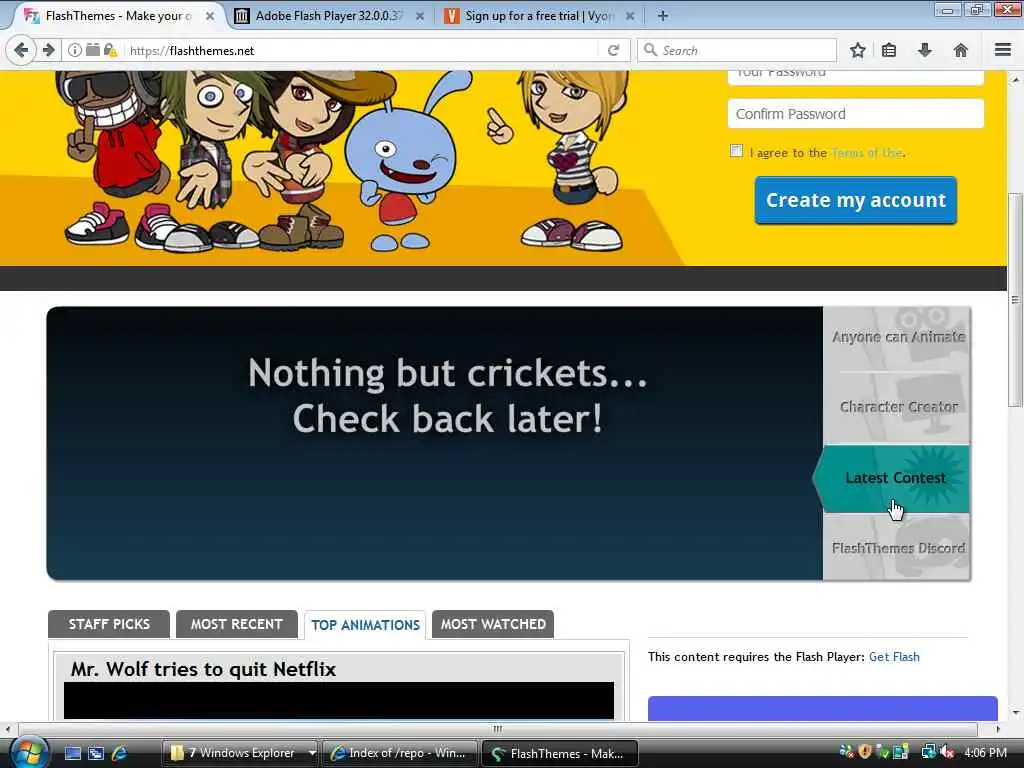Screen dimensions: 1024x768
Task: Close the FlashThemes tab
Action: [210, 16]
